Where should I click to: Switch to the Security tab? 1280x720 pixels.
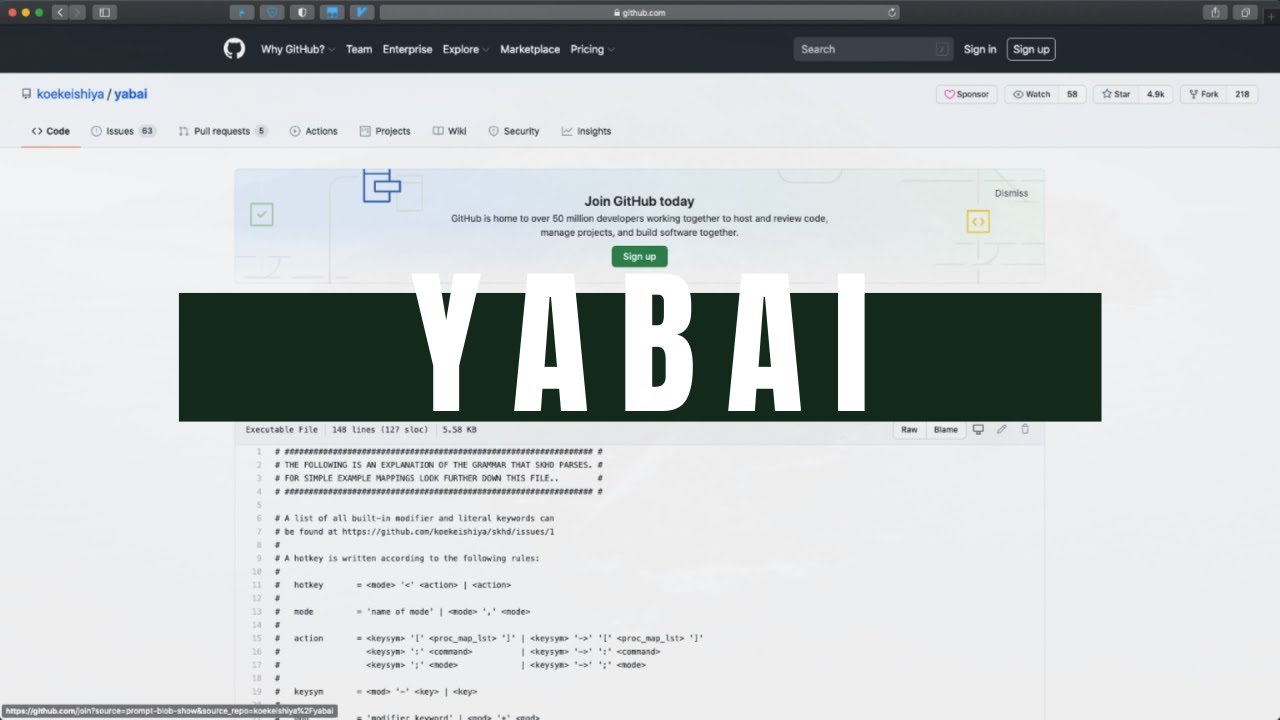pos(514,131)
